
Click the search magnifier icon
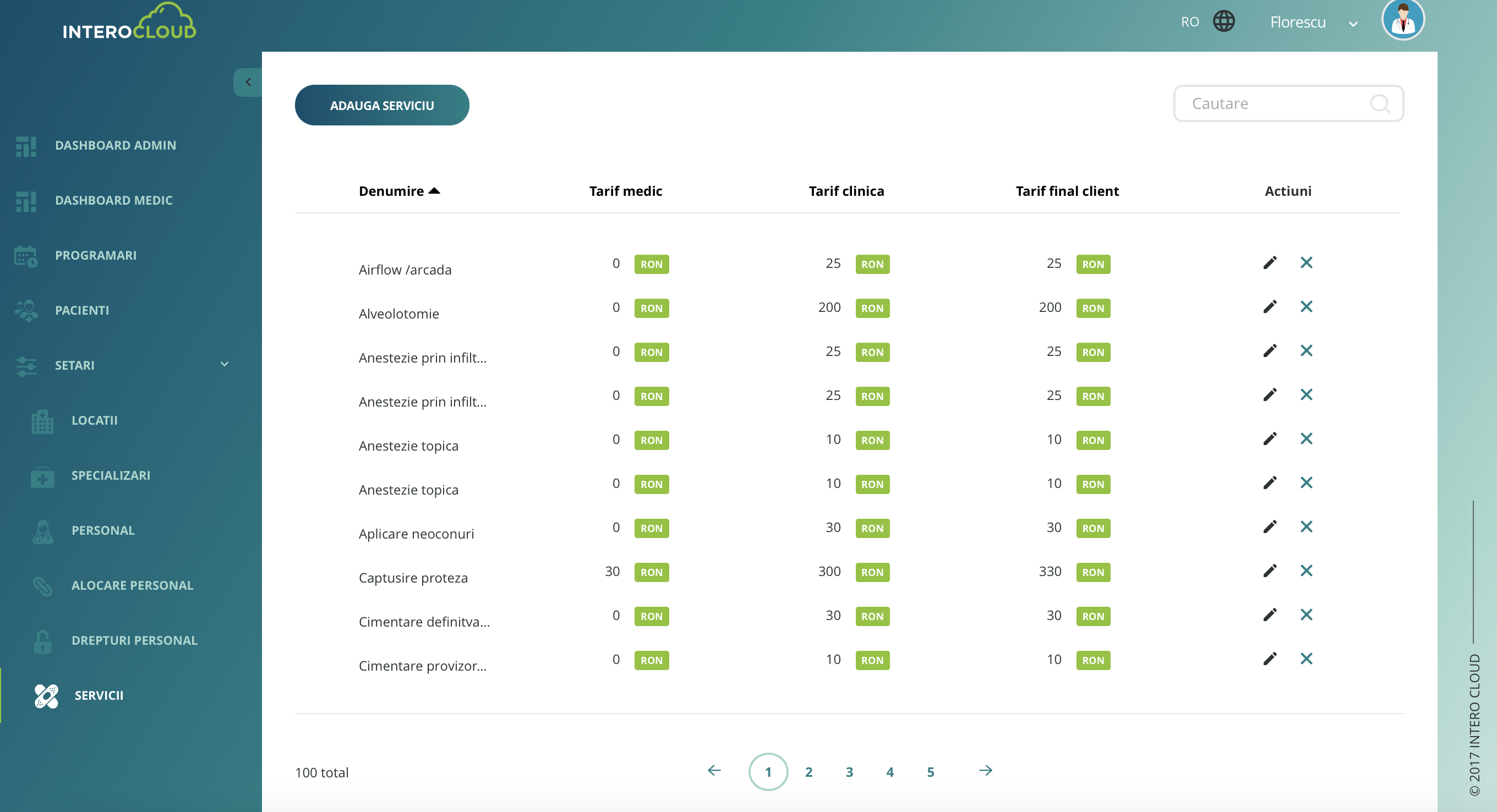pos(1380,103)
